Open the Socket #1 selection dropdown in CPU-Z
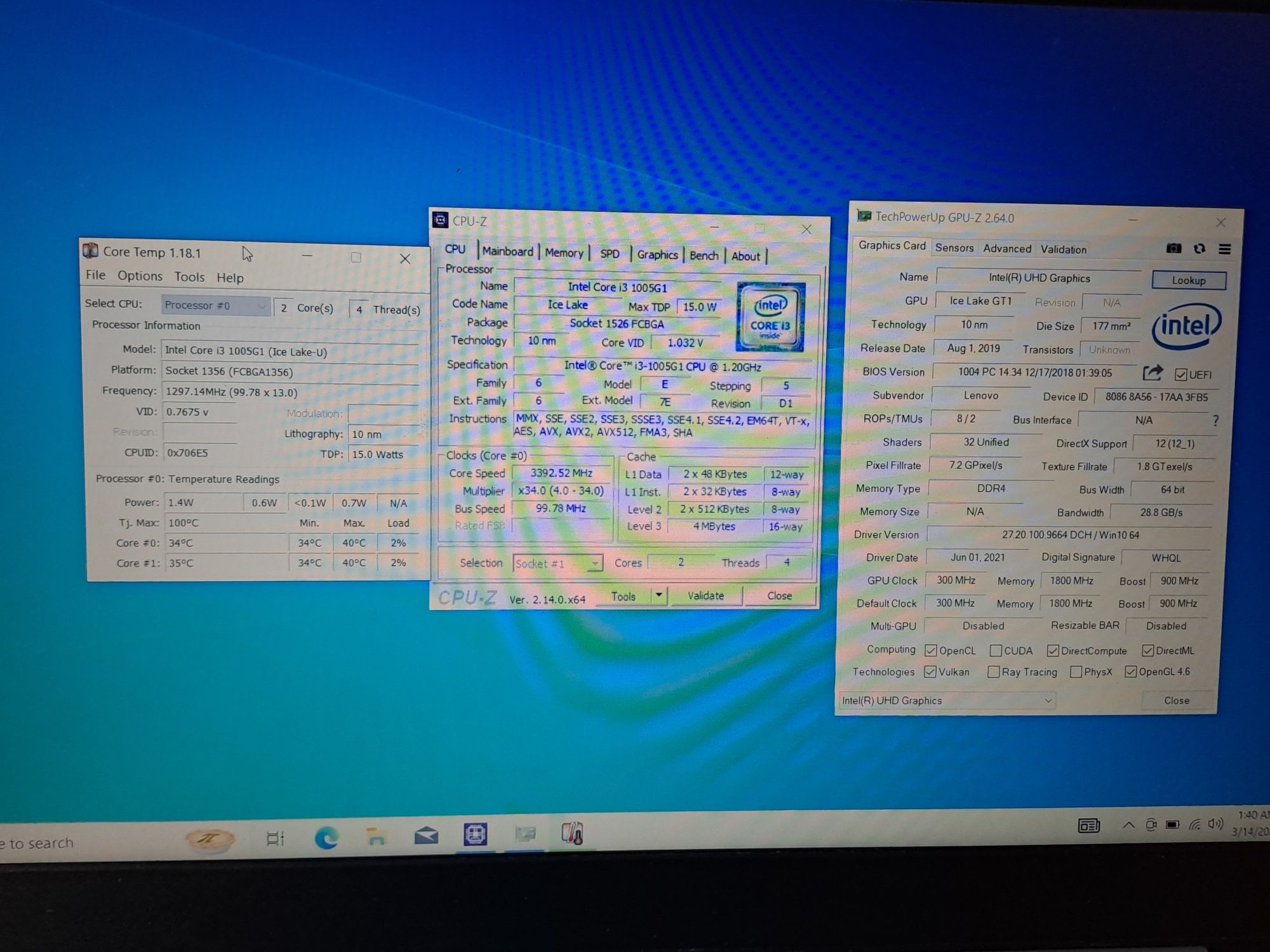The width and height of the screenshot is (1270, 952). click(x=558, y=563)
